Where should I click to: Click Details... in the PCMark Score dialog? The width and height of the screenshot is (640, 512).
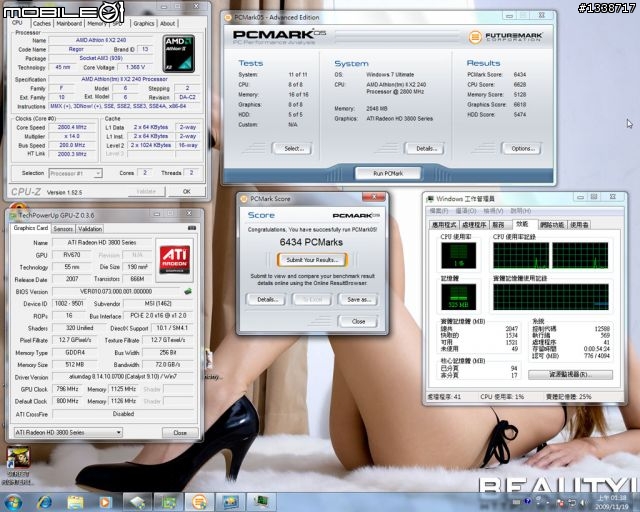pos(267,299)
